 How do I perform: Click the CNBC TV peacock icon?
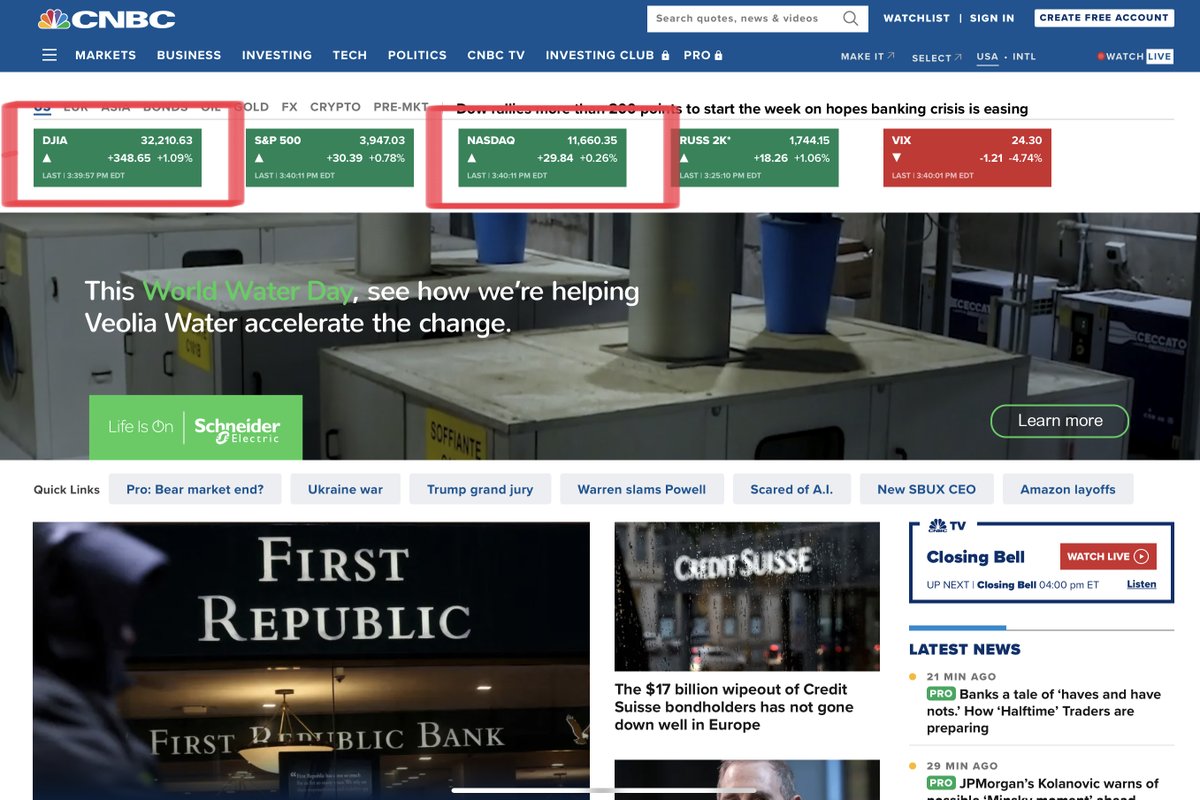click(x=937, y=525)
